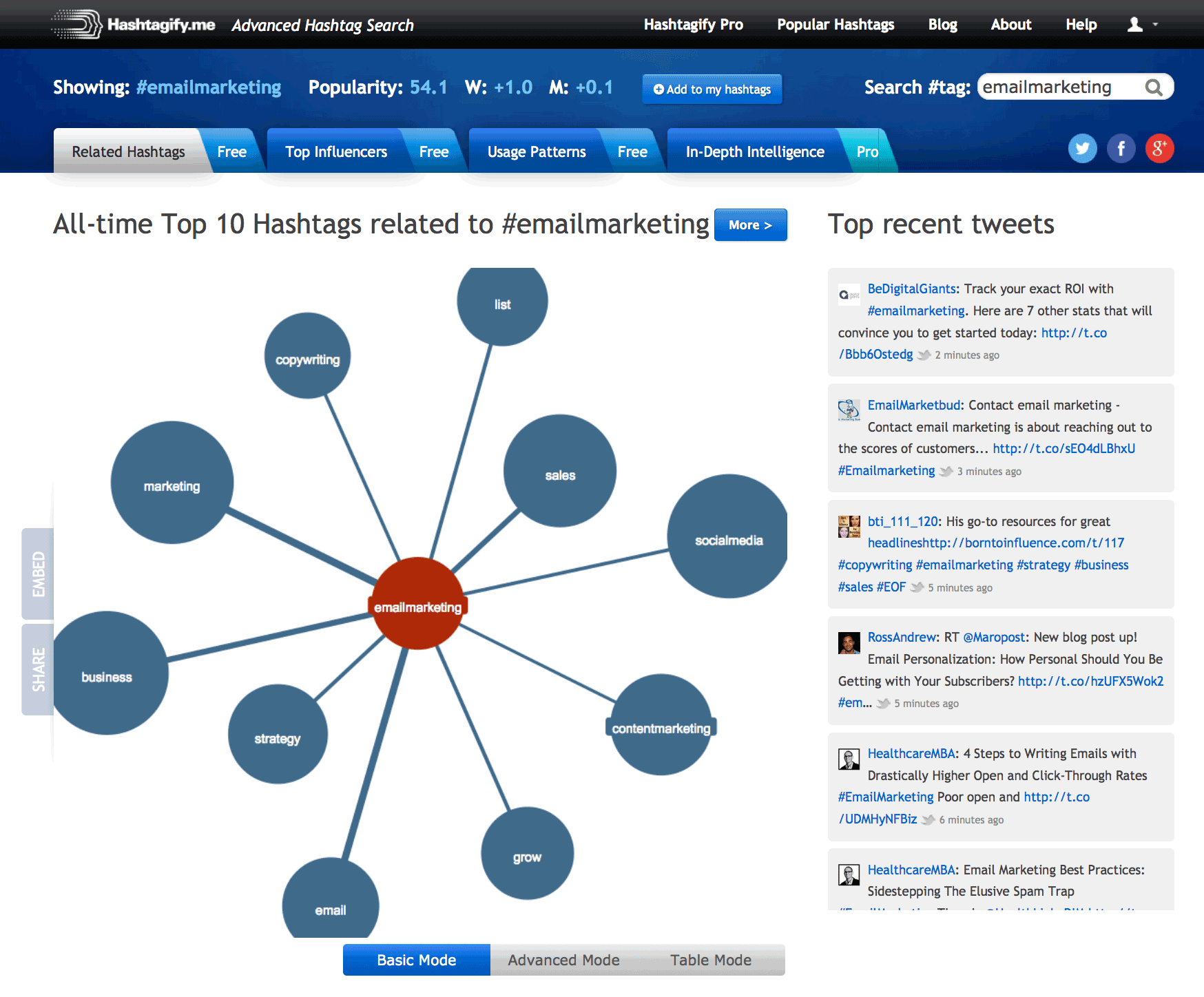Click the Search #tag input field
The height and width of the screenshot is (997, 1204).
(1057, 87)
